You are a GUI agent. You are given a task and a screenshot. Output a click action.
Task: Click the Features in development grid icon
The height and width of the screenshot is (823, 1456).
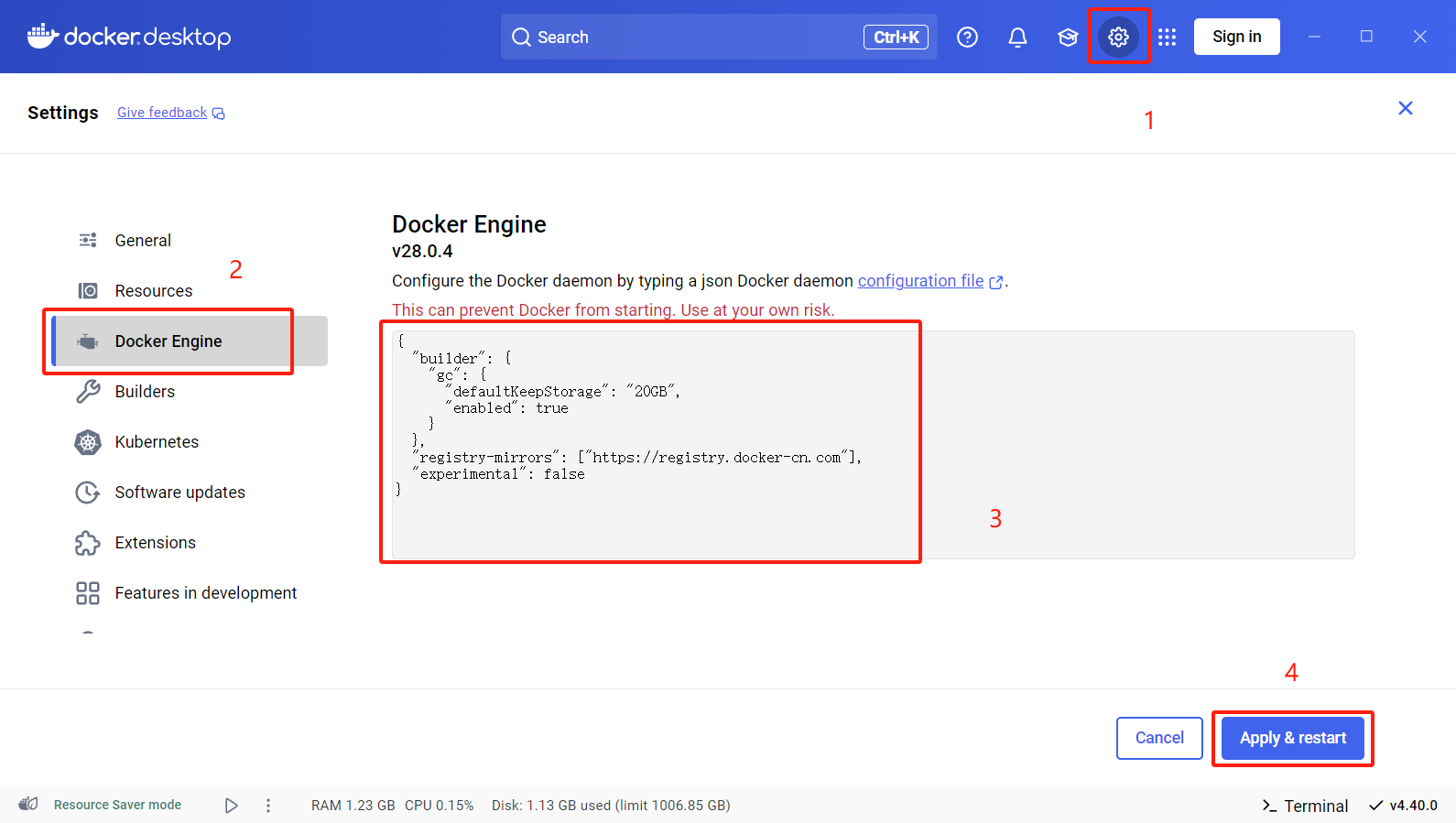[88, 593]
